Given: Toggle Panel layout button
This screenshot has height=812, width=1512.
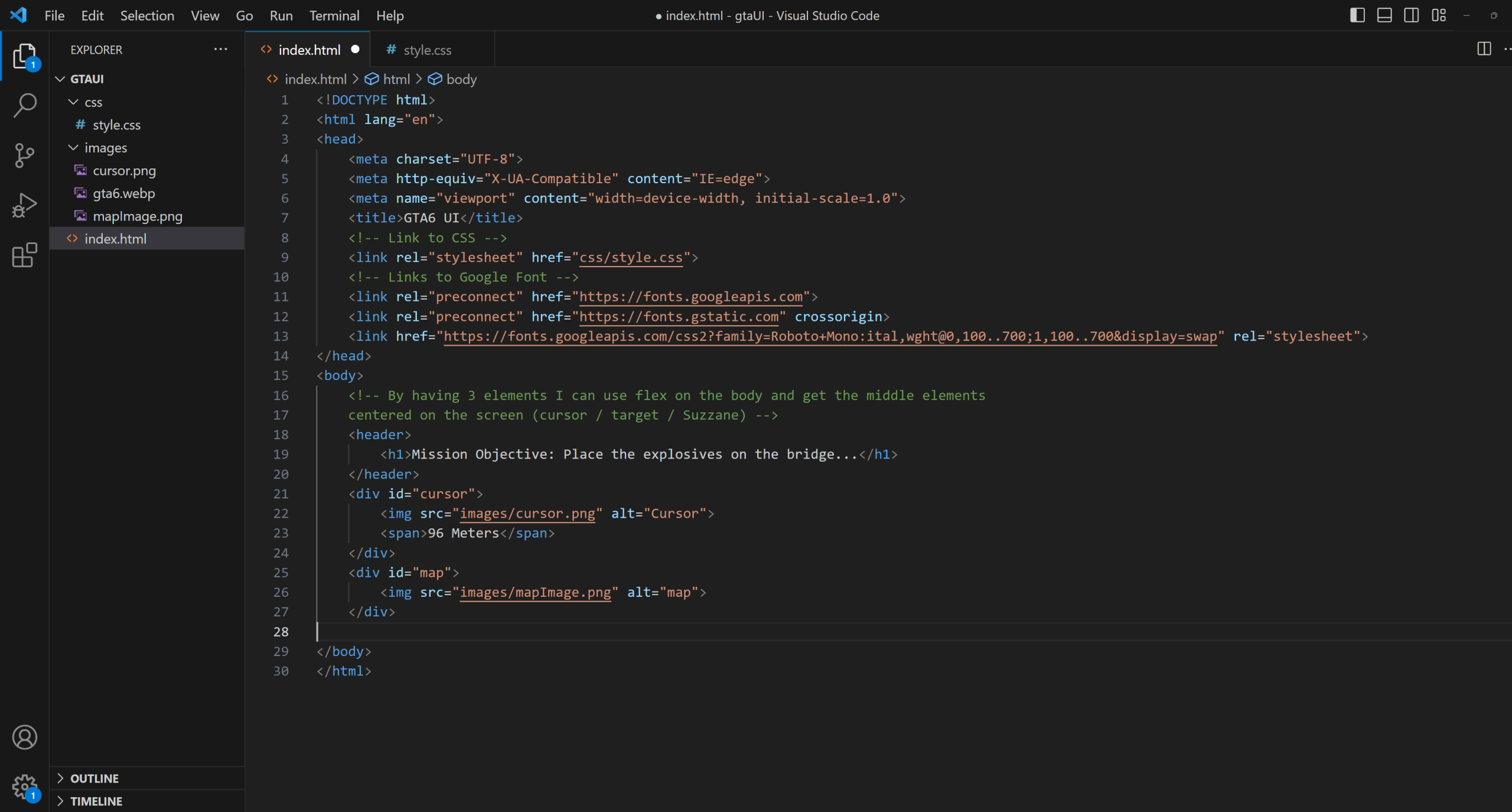Looking at the screenshot, I should click(1384, 15).
